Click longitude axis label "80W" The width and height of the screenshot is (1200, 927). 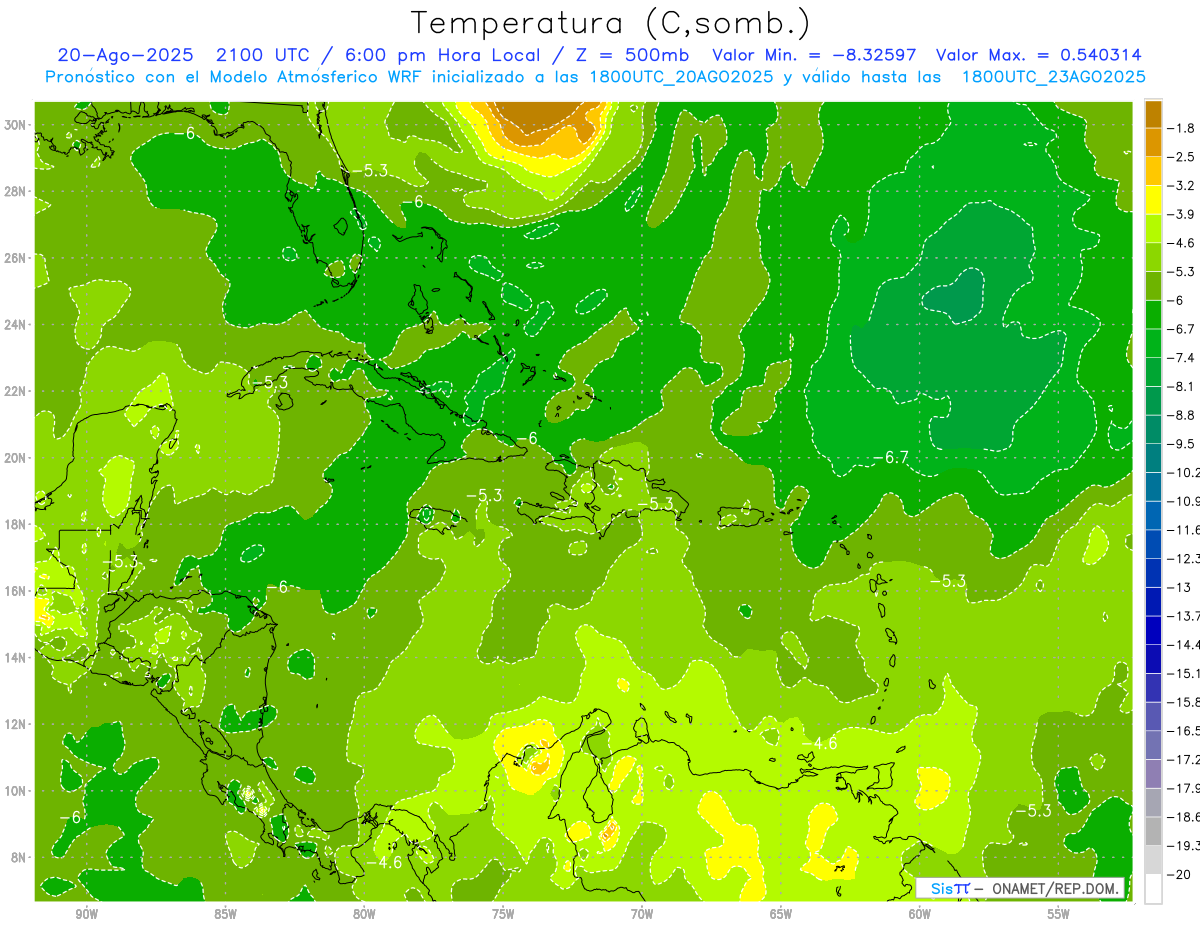click(364, 914)
